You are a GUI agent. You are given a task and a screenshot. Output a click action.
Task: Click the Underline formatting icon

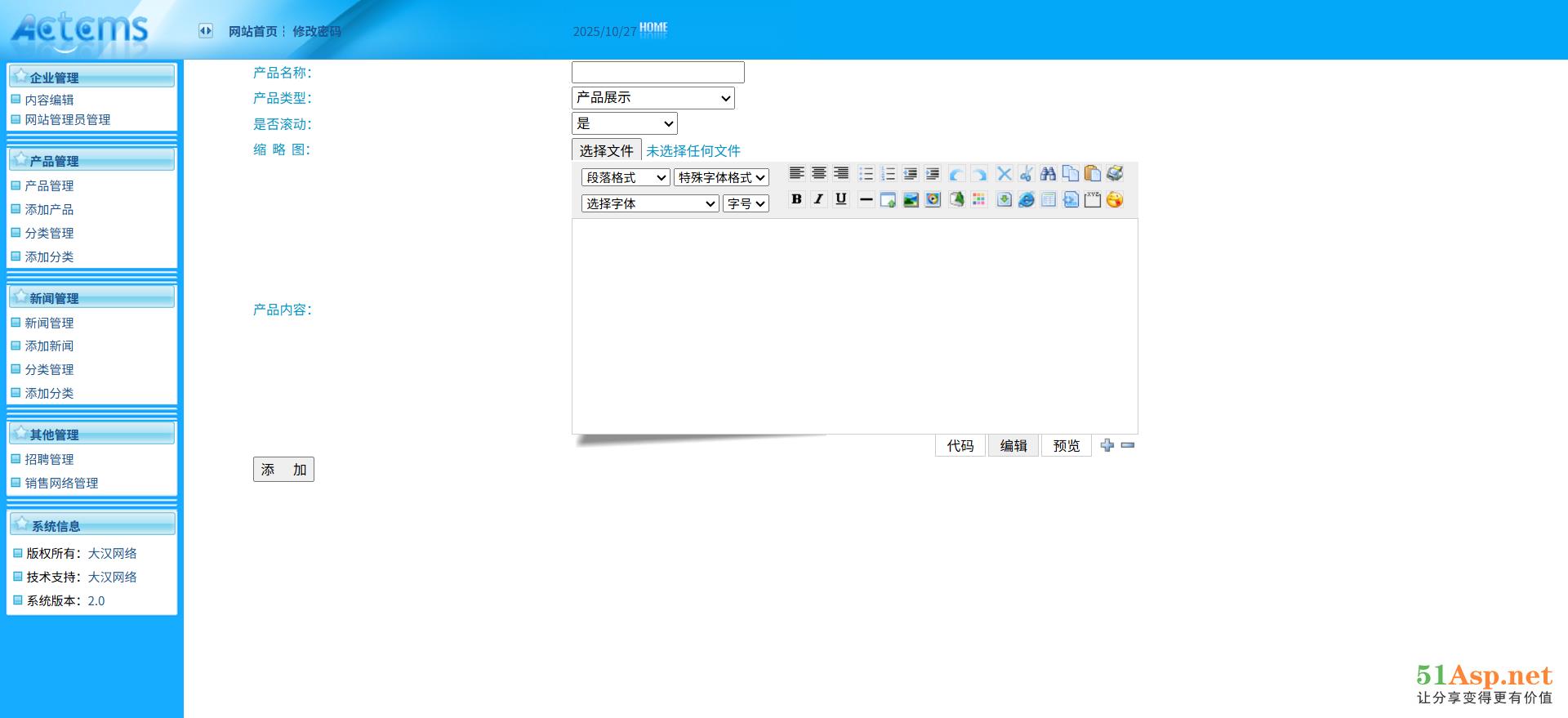(840, 199)
